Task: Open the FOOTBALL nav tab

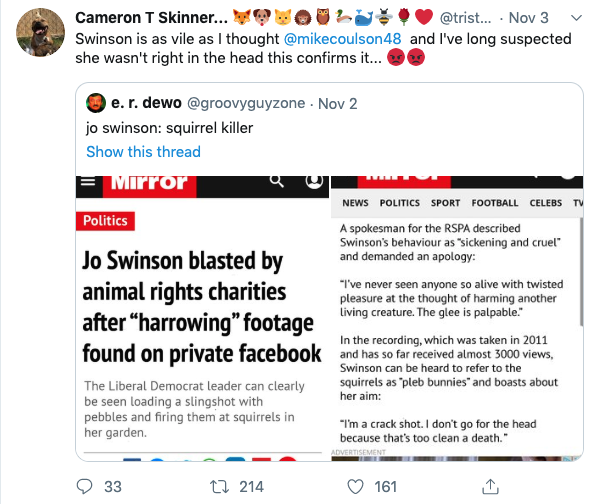Action: (495, 203)
